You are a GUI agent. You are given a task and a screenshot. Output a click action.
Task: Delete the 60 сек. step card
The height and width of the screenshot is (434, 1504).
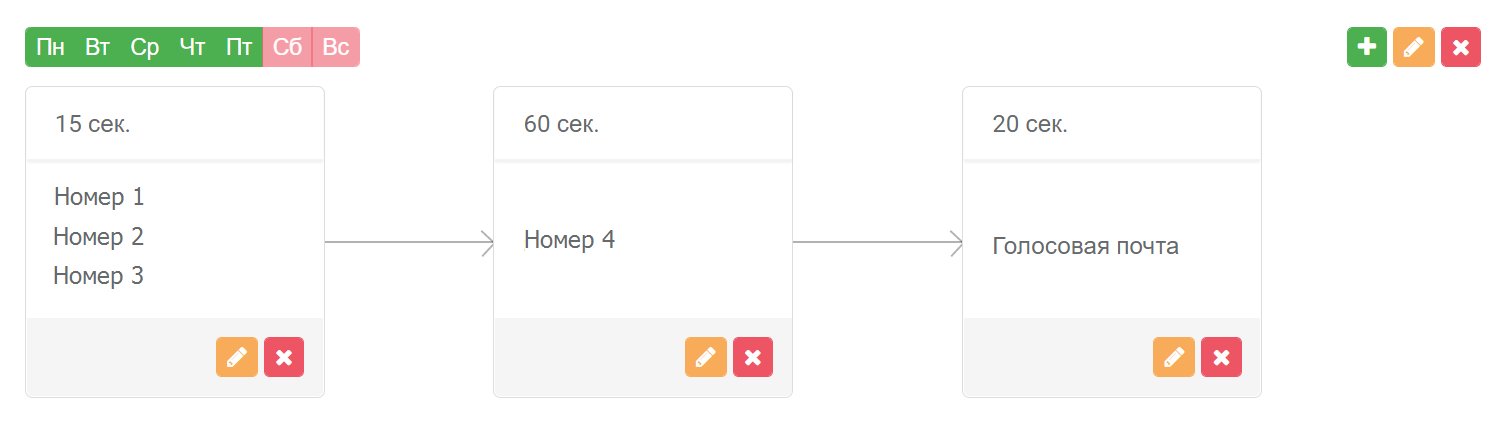click(753, 357)
